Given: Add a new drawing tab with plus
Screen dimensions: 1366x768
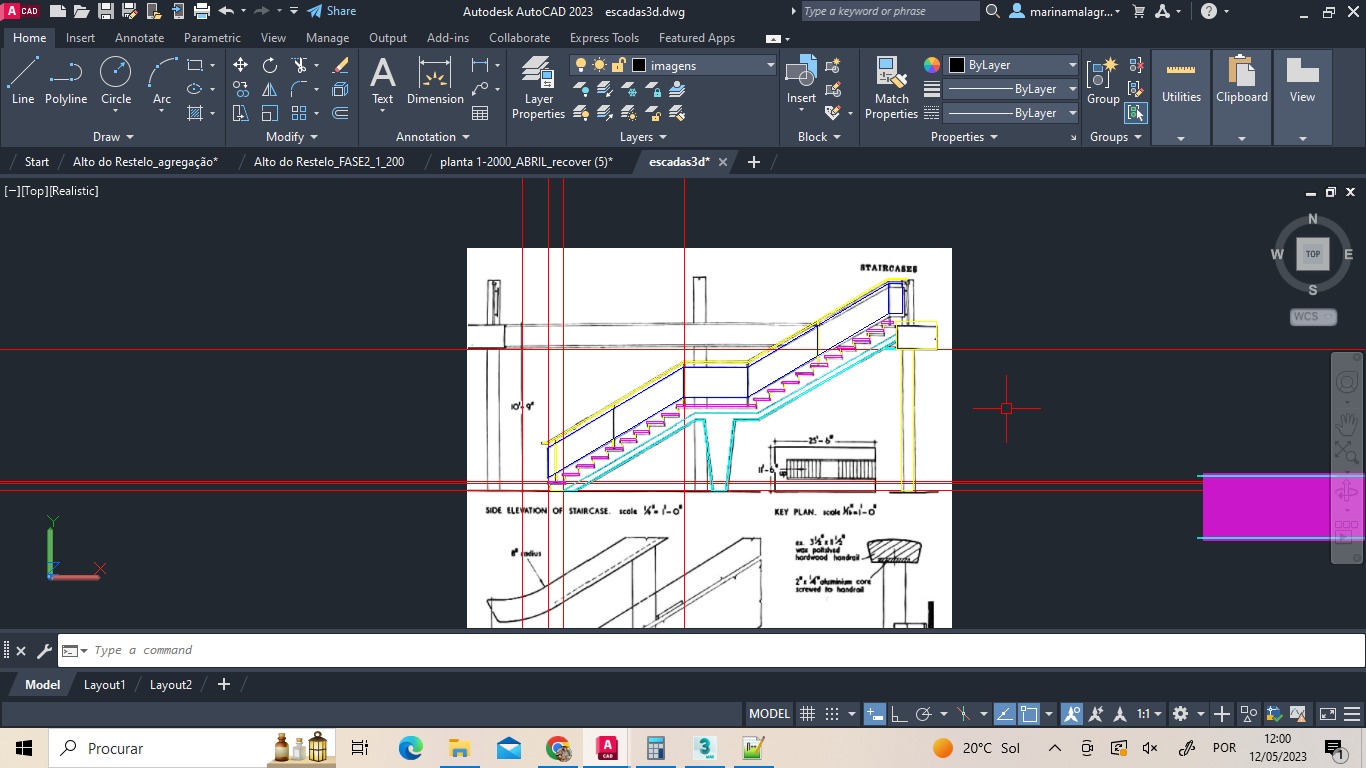Looking at the screenshot, I should 754,161.
